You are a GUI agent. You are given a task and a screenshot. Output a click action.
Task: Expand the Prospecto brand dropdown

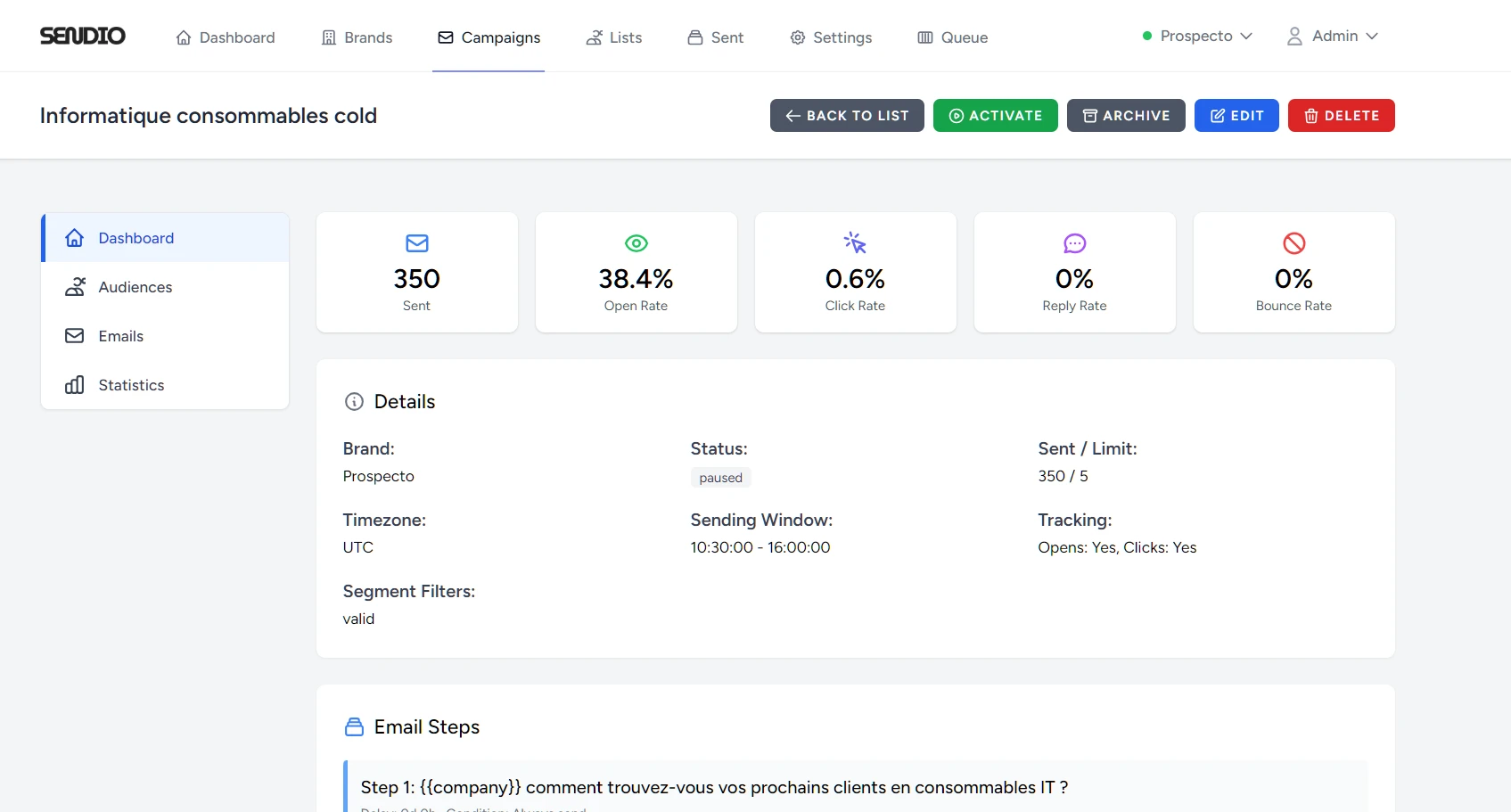pos(1197,36)
